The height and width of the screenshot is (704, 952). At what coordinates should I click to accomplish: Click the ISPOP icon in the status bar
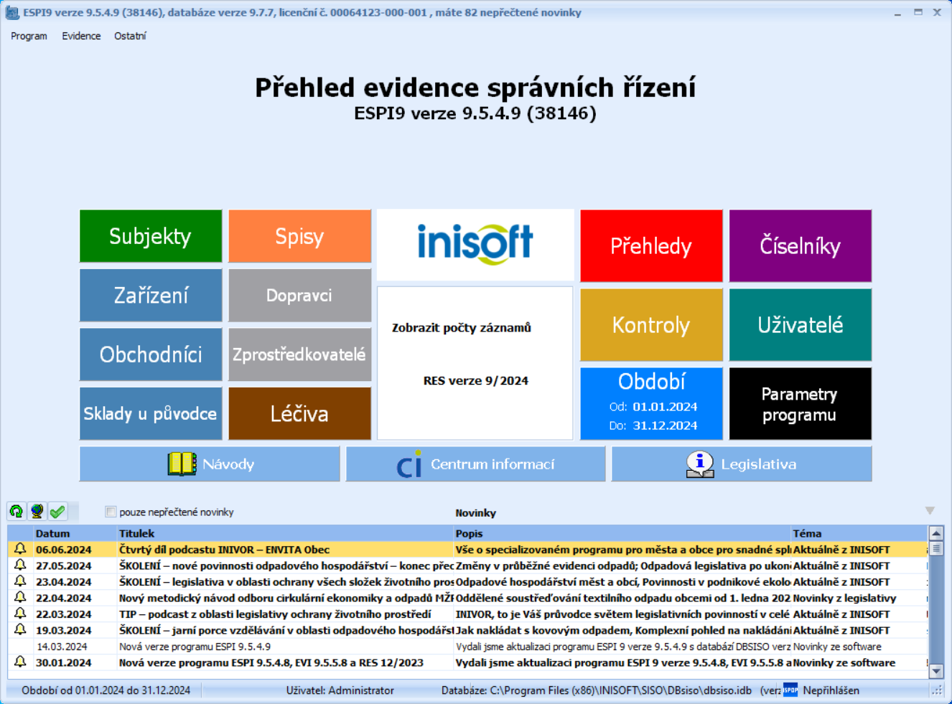(x=790, y=690)
